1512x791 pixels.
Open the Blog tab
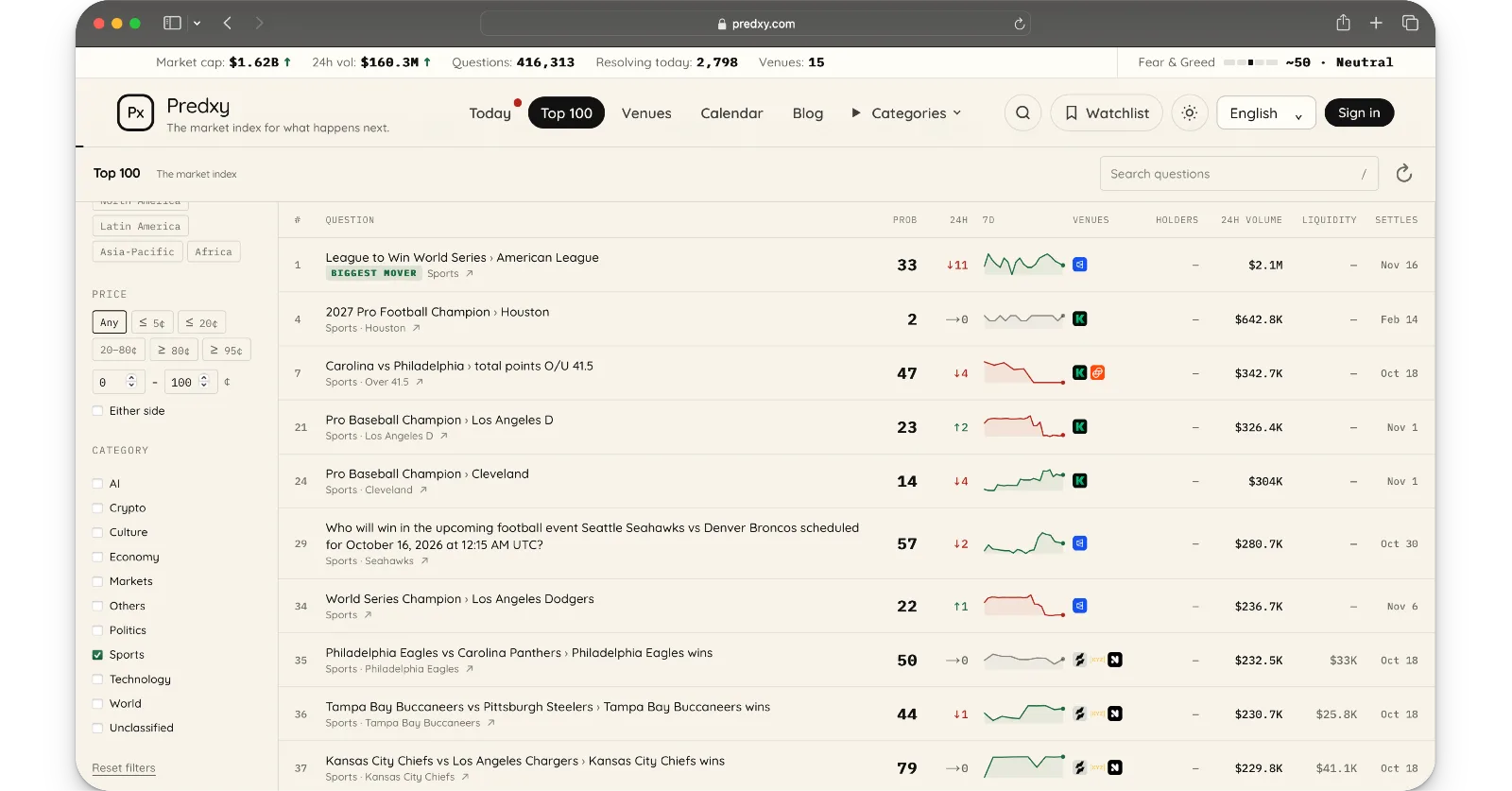pos(807,113)
